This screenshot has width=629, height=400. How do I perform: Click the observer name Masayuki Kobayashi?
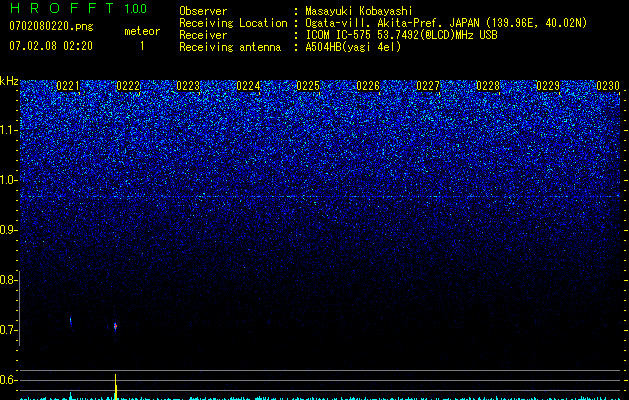coord(359,11)
